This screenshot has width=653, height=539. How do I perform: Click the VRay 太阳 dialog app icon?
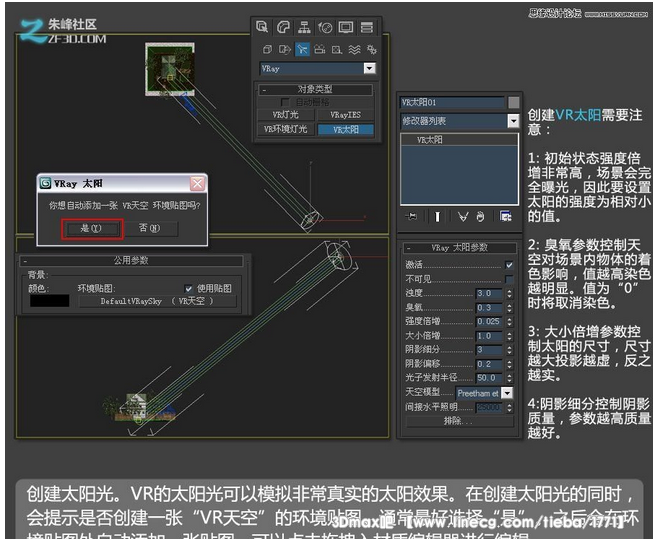point(45,183)
